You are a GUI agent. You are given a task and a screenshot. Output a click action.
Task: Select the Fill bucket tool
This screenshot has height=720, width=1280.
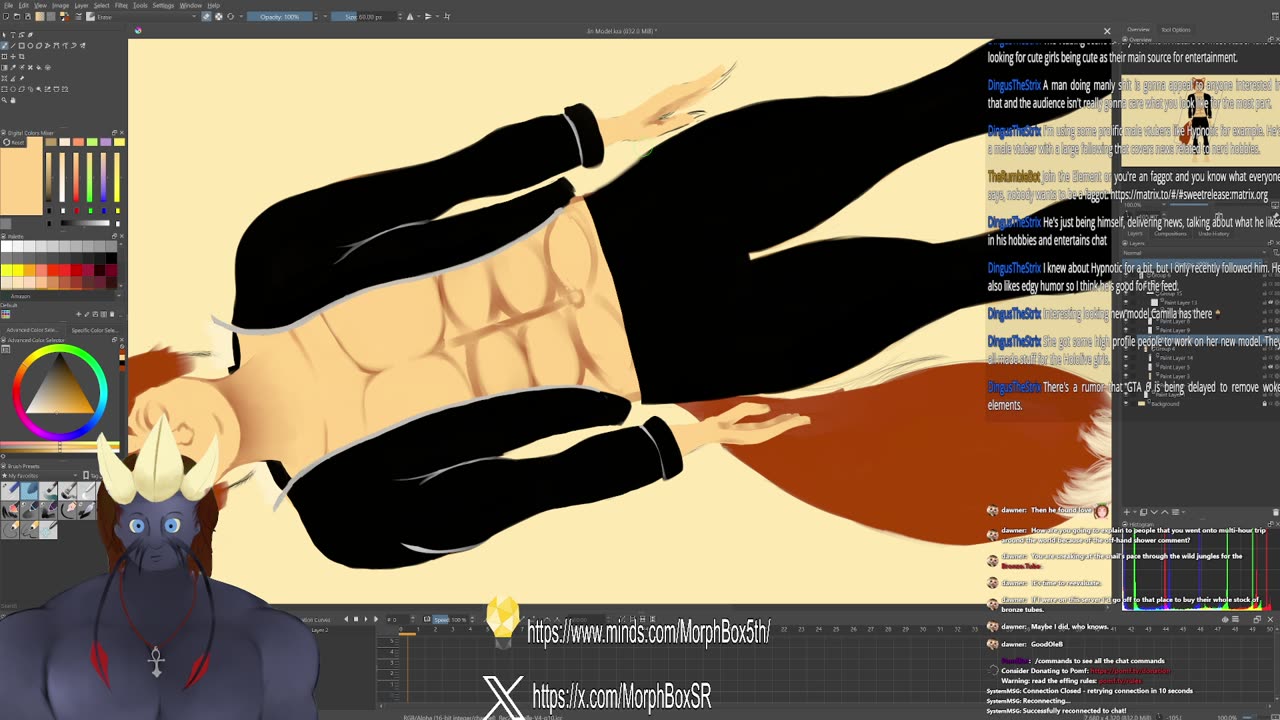(x=39, y=67)
